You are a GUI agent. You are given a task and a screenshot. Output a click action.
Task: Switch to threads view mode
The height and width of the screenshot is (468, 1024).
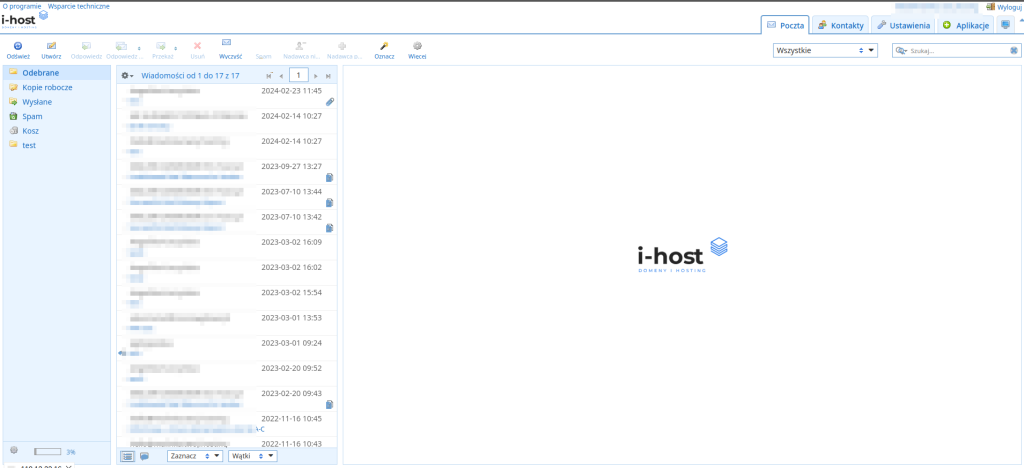pyautogui.click(x=144, y=456)
